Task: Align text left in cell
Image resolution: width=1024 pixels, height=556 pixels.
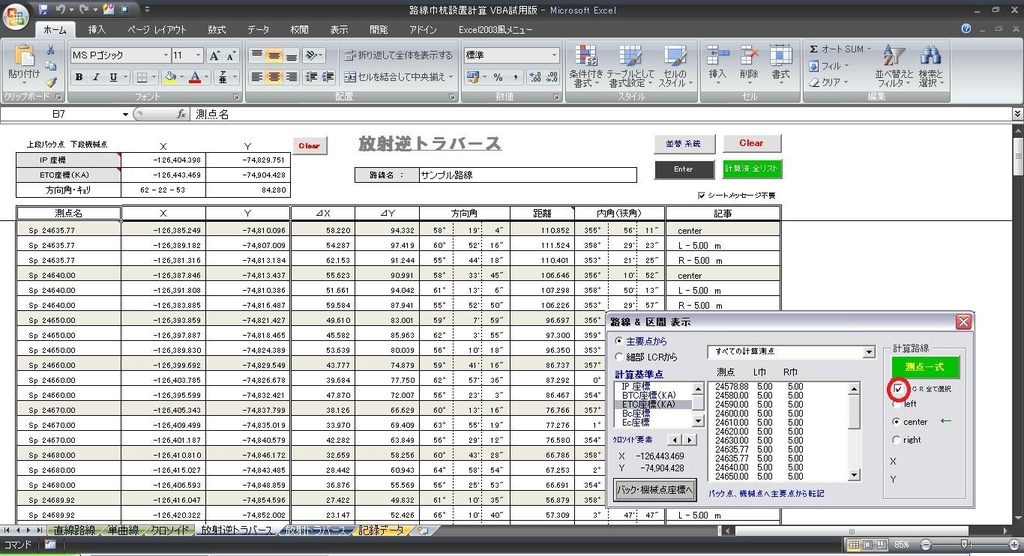Action: click(x=257, y=77)
